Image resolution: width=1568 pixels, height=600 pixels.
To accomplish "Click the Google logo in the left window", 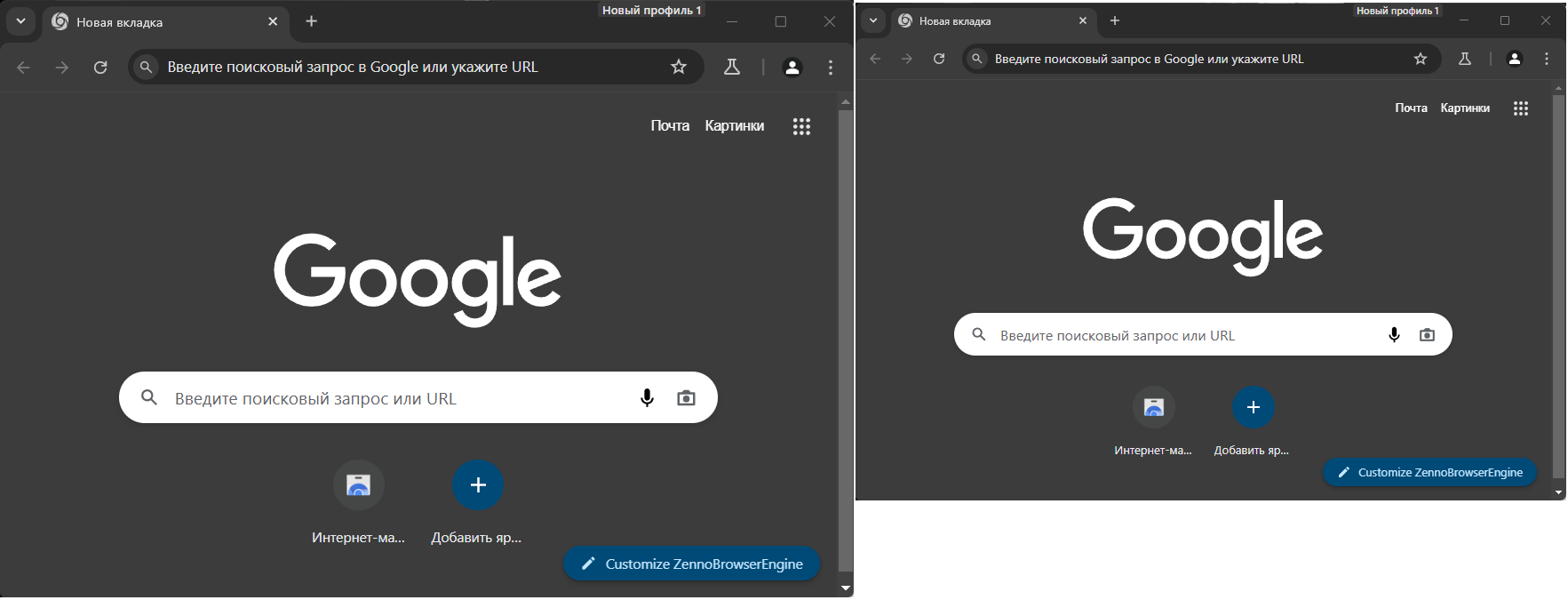I will [418, 280].
